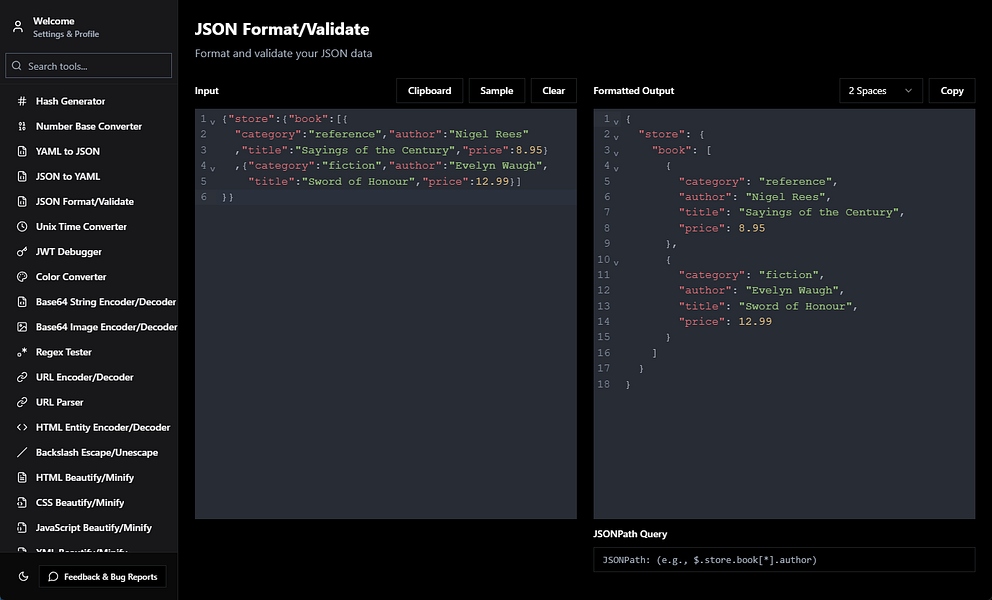Click the Sample button
Viewport: 992px width, 600px height.
pos(497,91)
